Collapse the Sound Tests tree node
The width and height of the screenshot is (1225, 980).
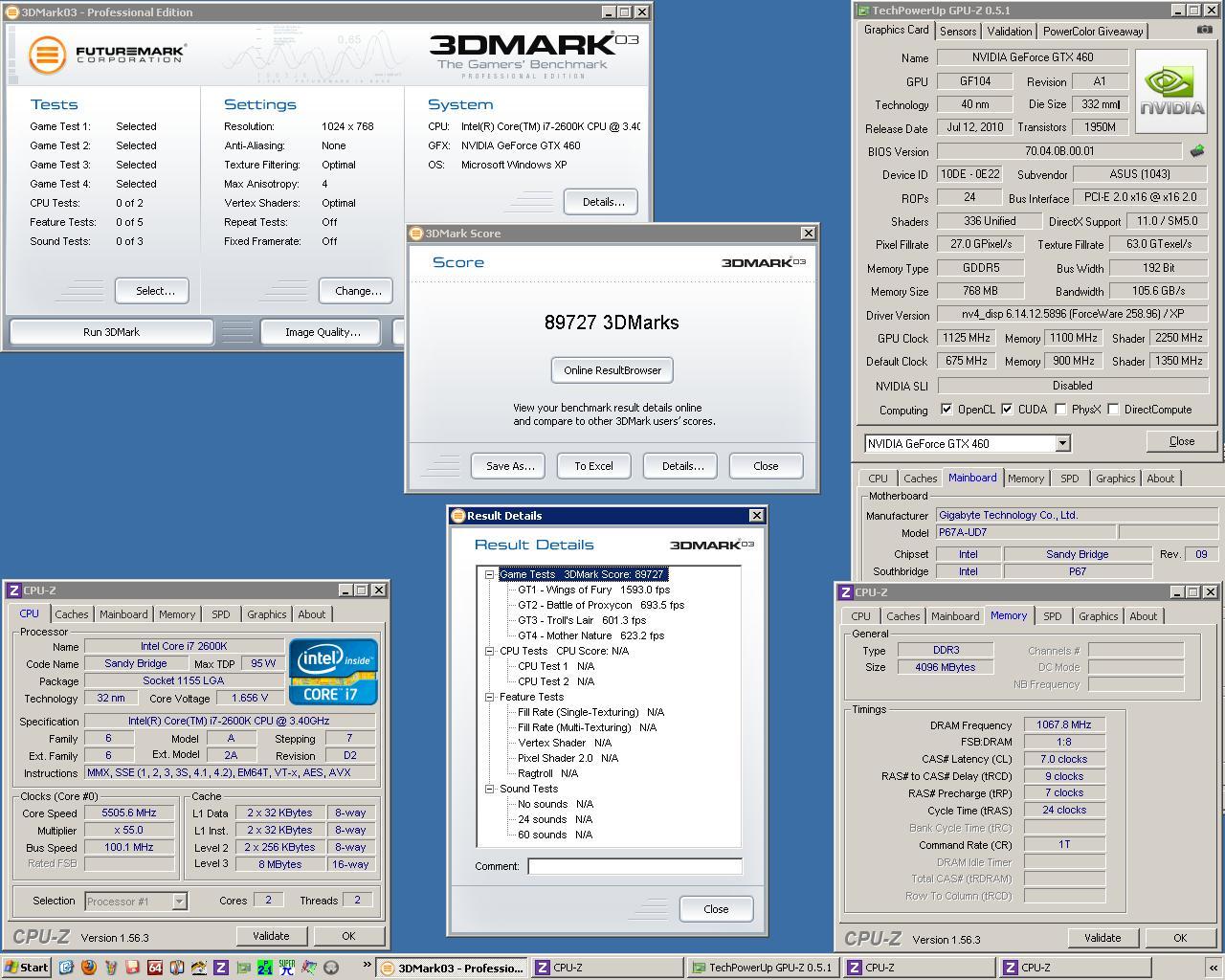point(489,789)
